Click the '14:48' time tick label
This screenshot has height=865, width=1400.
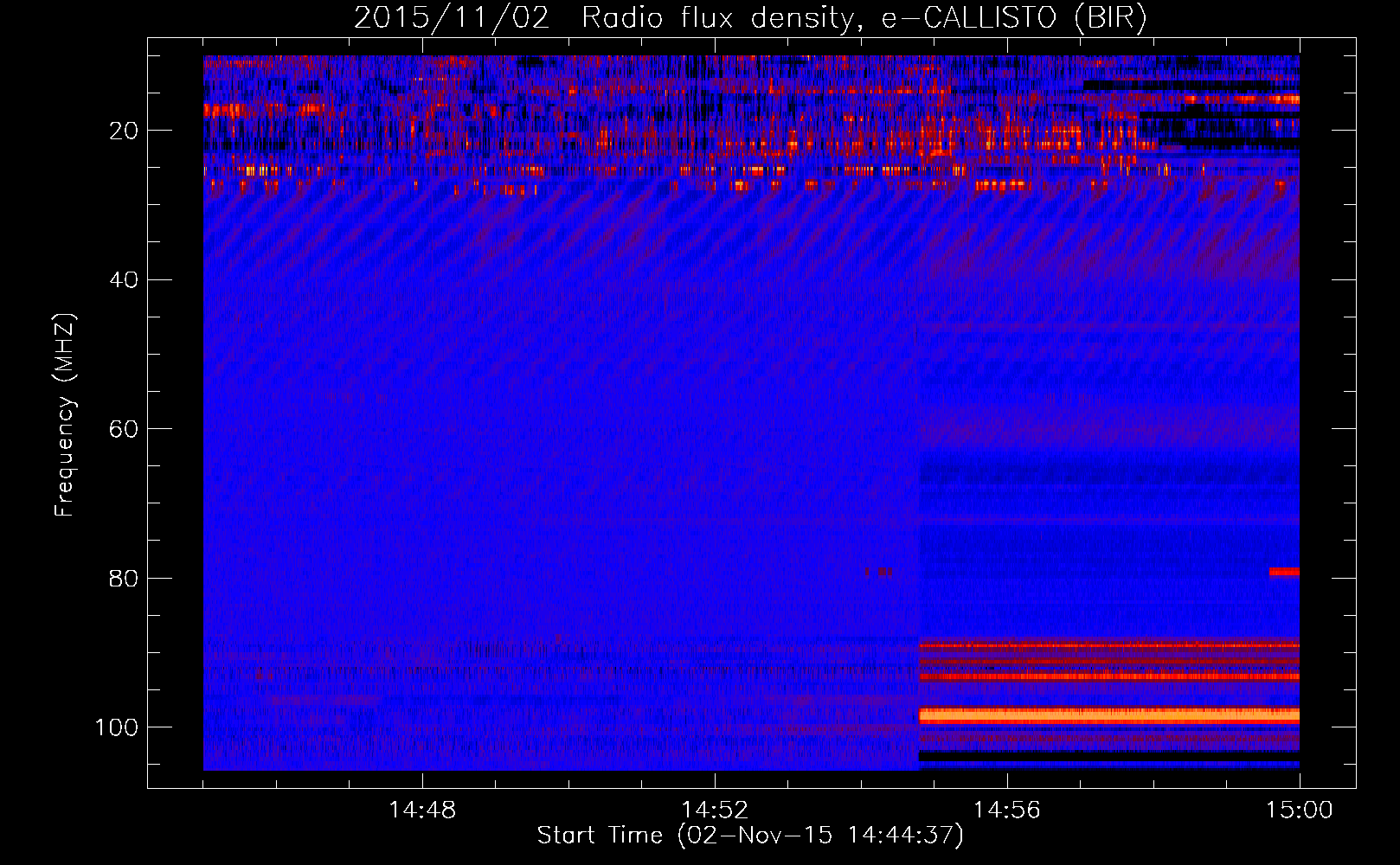pyautogui.click(x=422, y=811)
